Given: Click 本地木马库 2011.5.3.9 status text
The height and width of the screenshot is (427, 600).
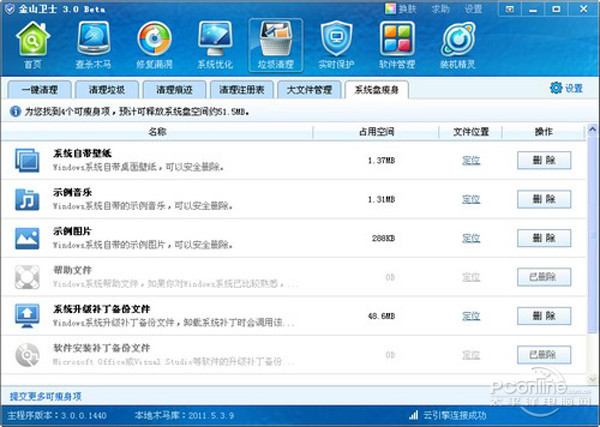Looking at the screenshot, I should tap(184, 415).
